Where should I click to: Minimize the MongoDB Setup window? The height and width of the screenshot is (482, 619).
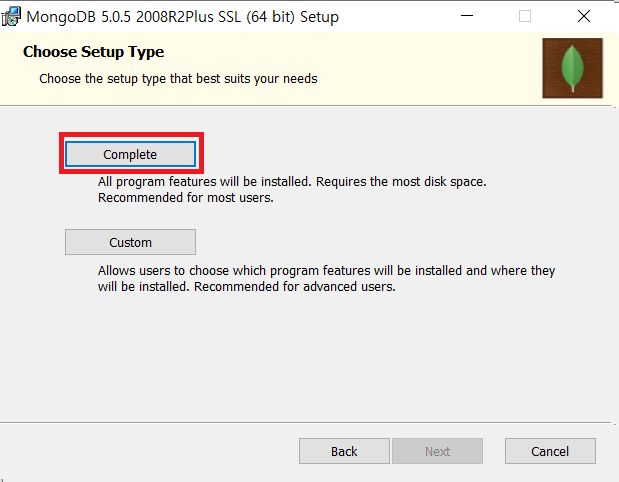(467, 16)
